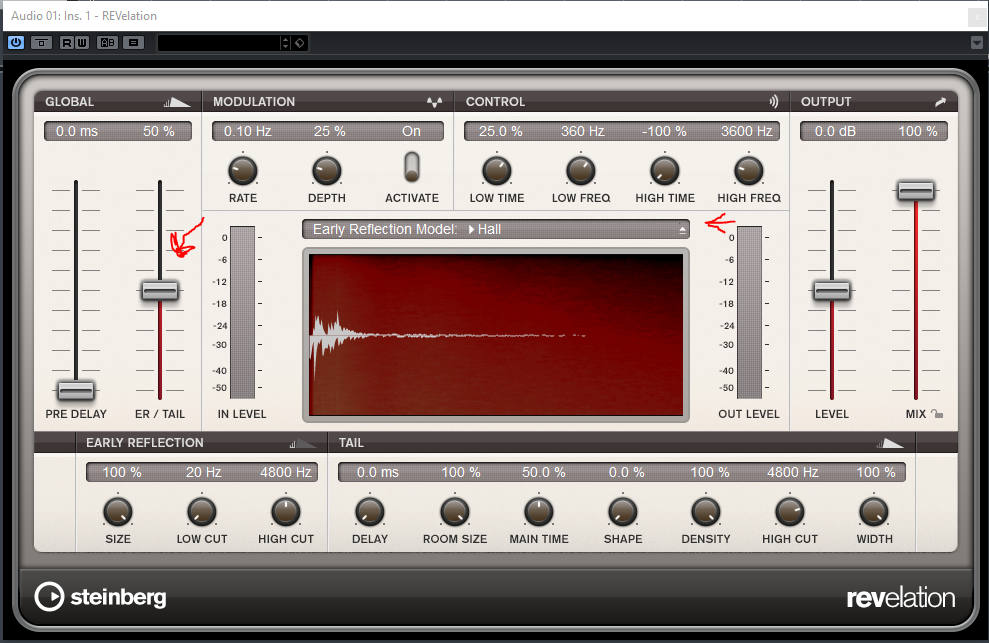
Task: Click the modulation Rate knob
Action: 243,171
